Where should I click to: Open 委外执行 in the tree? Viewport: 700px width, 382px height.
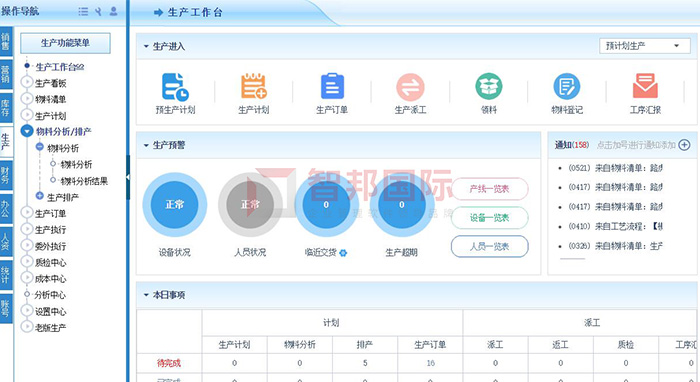point(50,246)
